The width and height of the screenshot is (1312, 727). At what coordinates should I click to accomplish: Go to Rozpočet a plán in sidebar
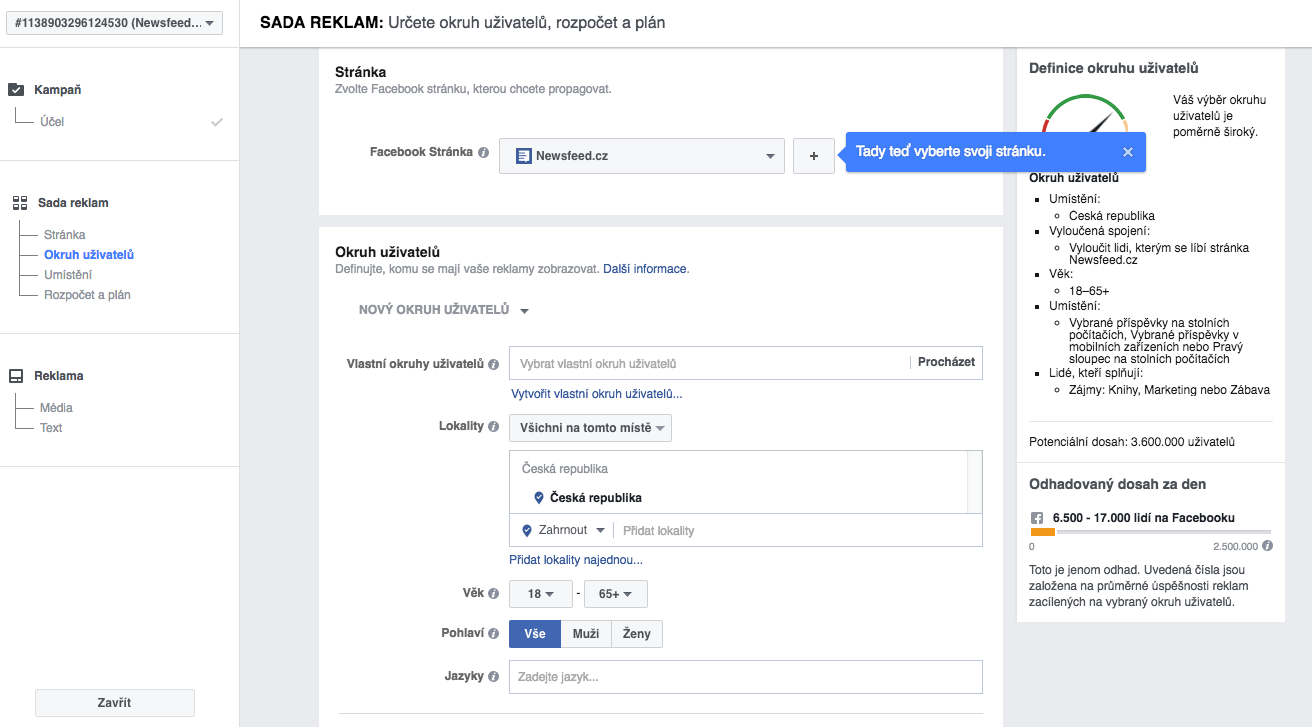(87, 295)
